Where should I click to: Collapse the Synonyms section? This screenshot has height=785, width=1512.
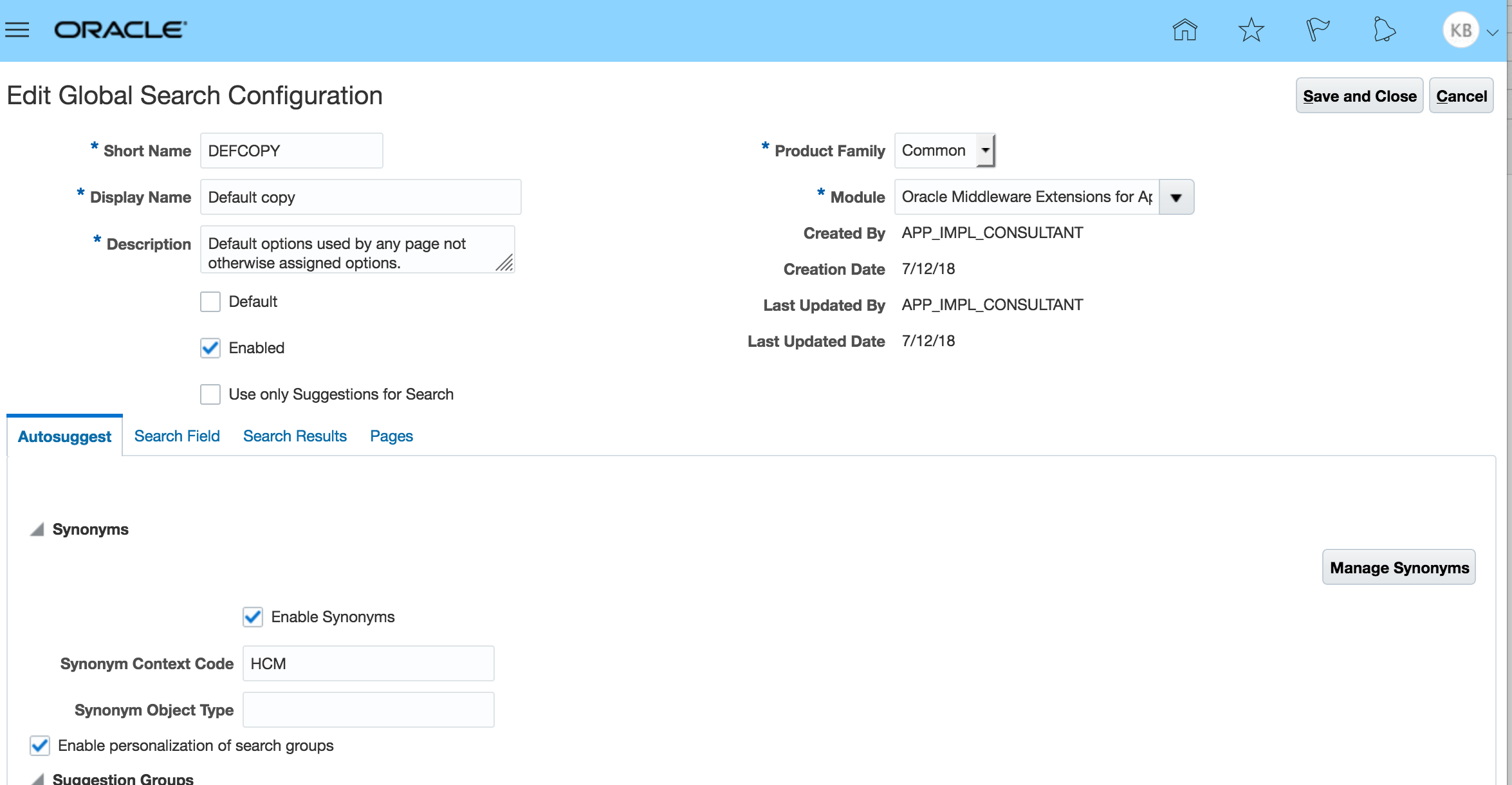pyautogui.click(x=37, y=530)
